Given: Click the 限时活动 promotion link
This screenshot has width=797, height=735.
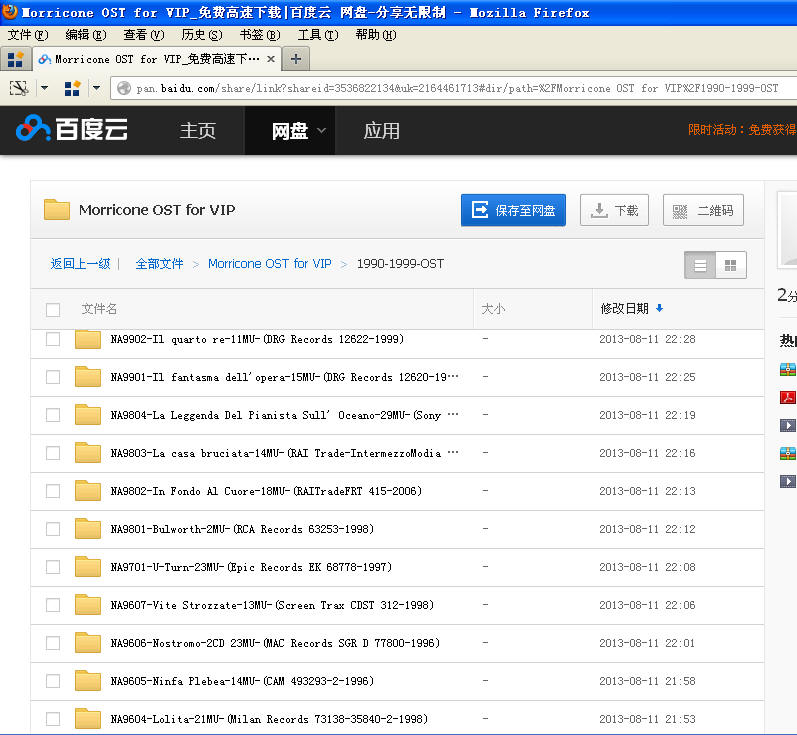Looking at the screenshot, I should (742, 130).
